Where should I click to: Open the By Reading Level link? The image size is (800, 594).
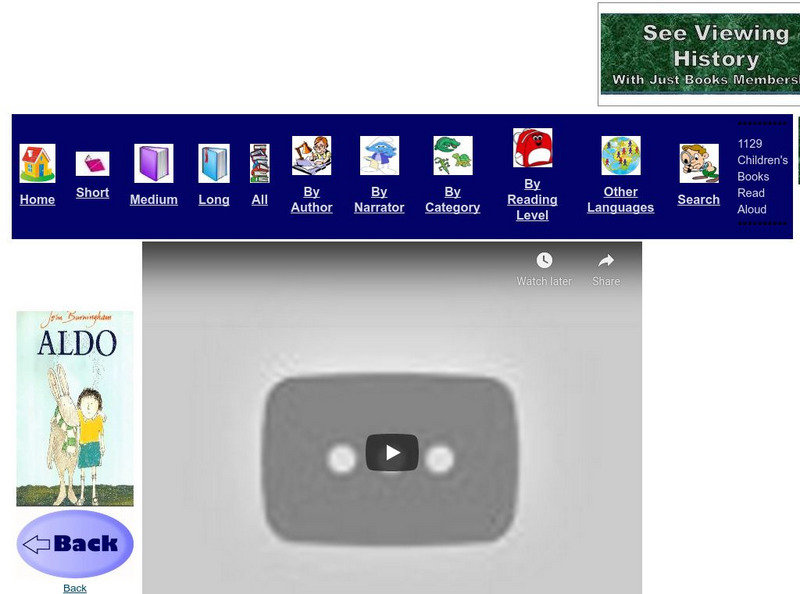tap(532, 200)
